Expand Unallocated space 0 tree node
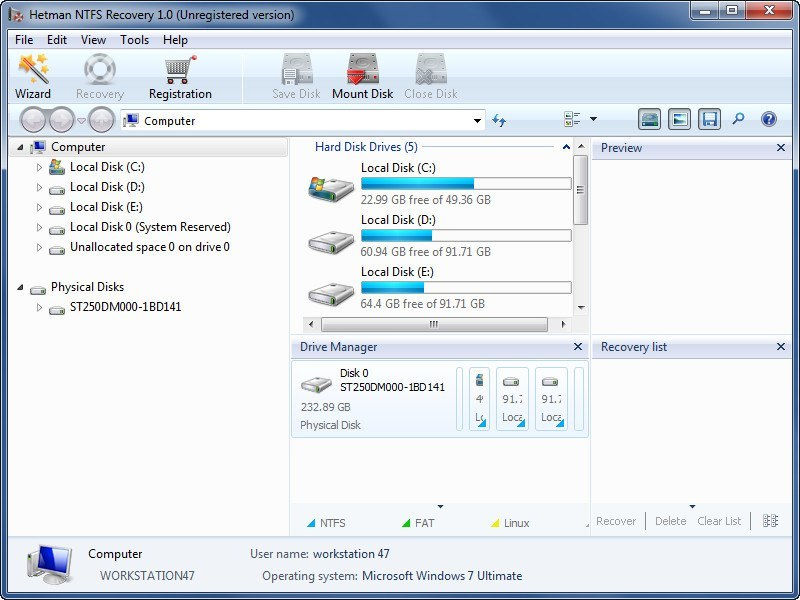Viewport: 800px width, 600px height. (x=39, y=247)
